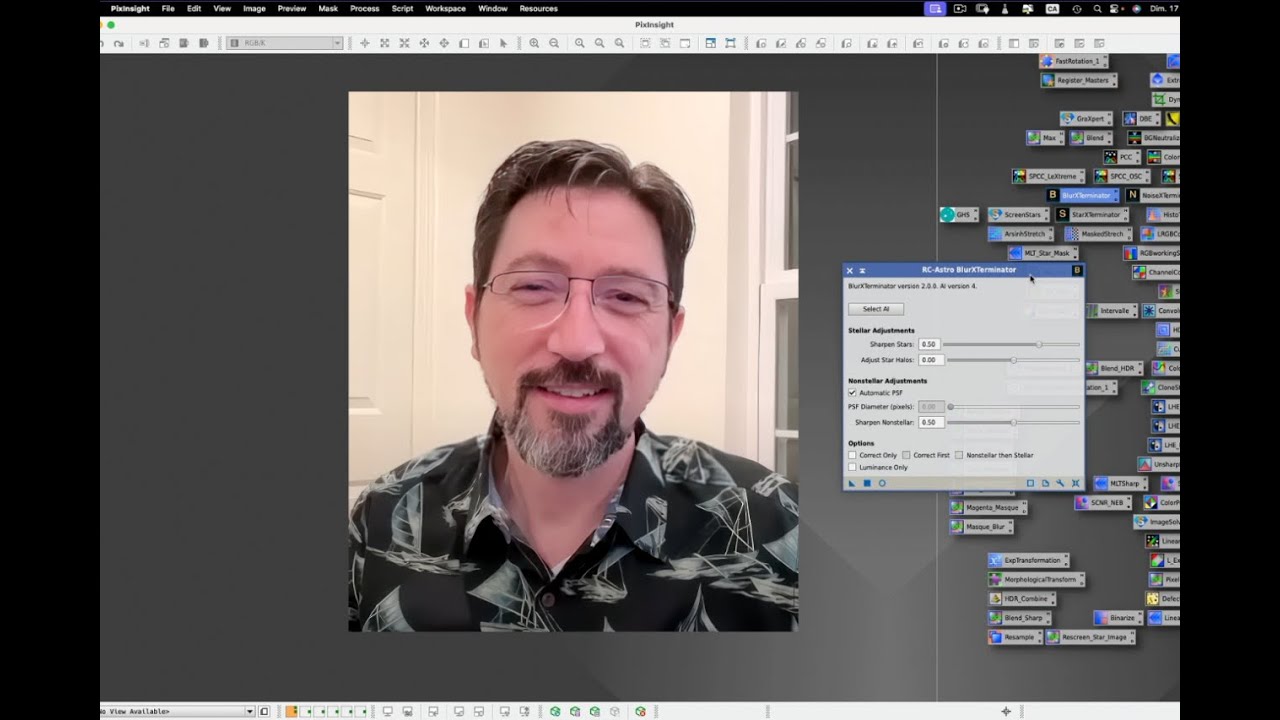Shade the BlurXTerminator window using collapse icon
The height and width of the screenshot is (720, 1280).
[862, 270]
